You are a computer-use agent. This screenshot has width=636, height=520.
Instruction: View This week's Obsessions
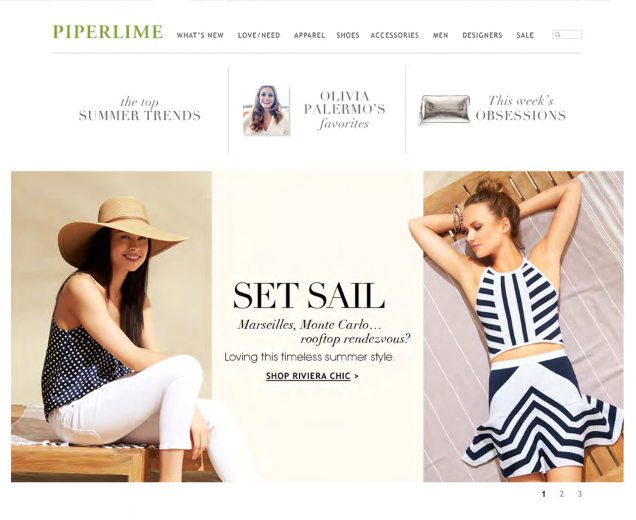point(521,108)
